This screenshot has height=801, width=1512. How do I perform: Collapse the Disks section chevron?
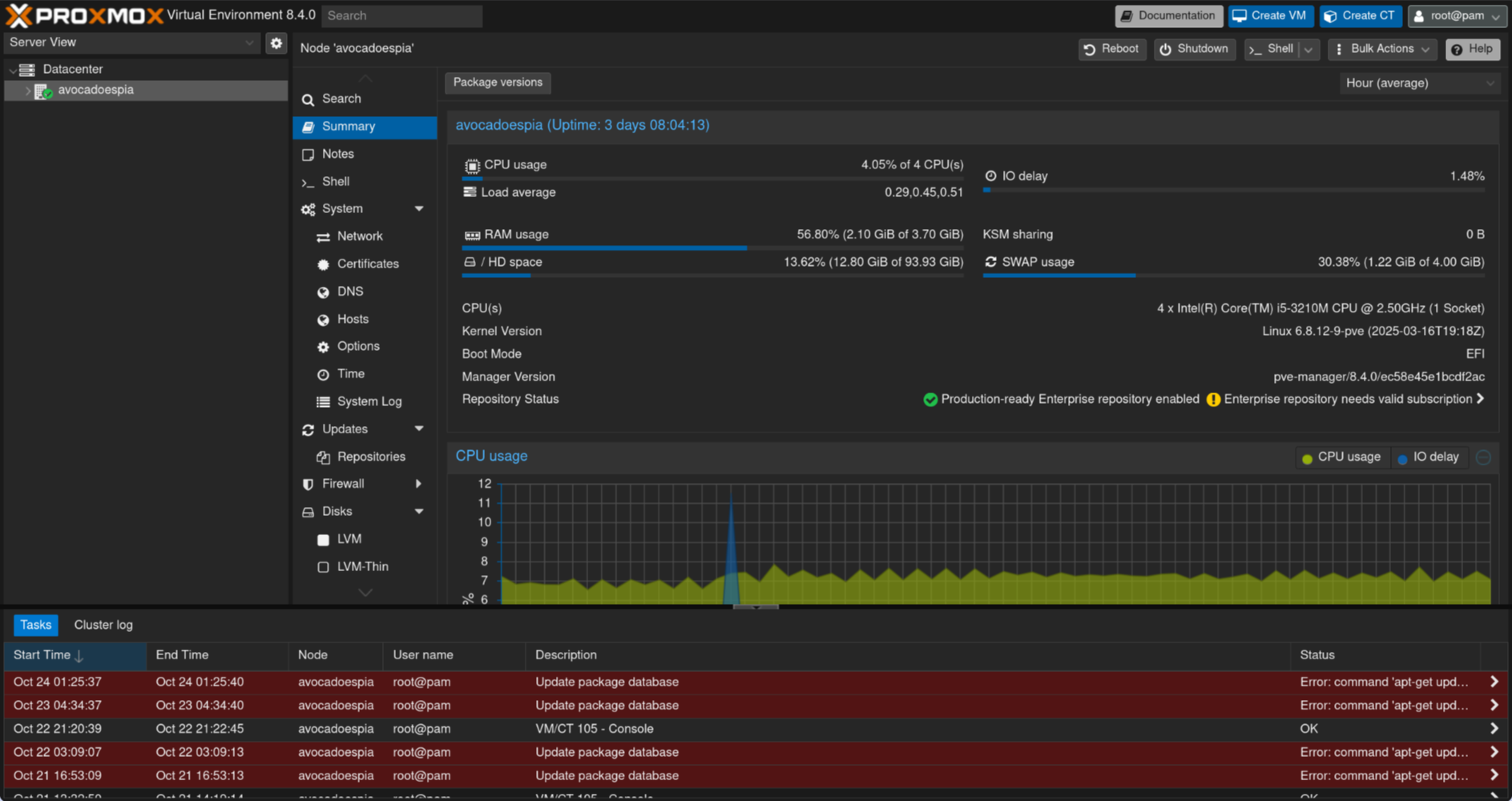[x=419, y=511]
